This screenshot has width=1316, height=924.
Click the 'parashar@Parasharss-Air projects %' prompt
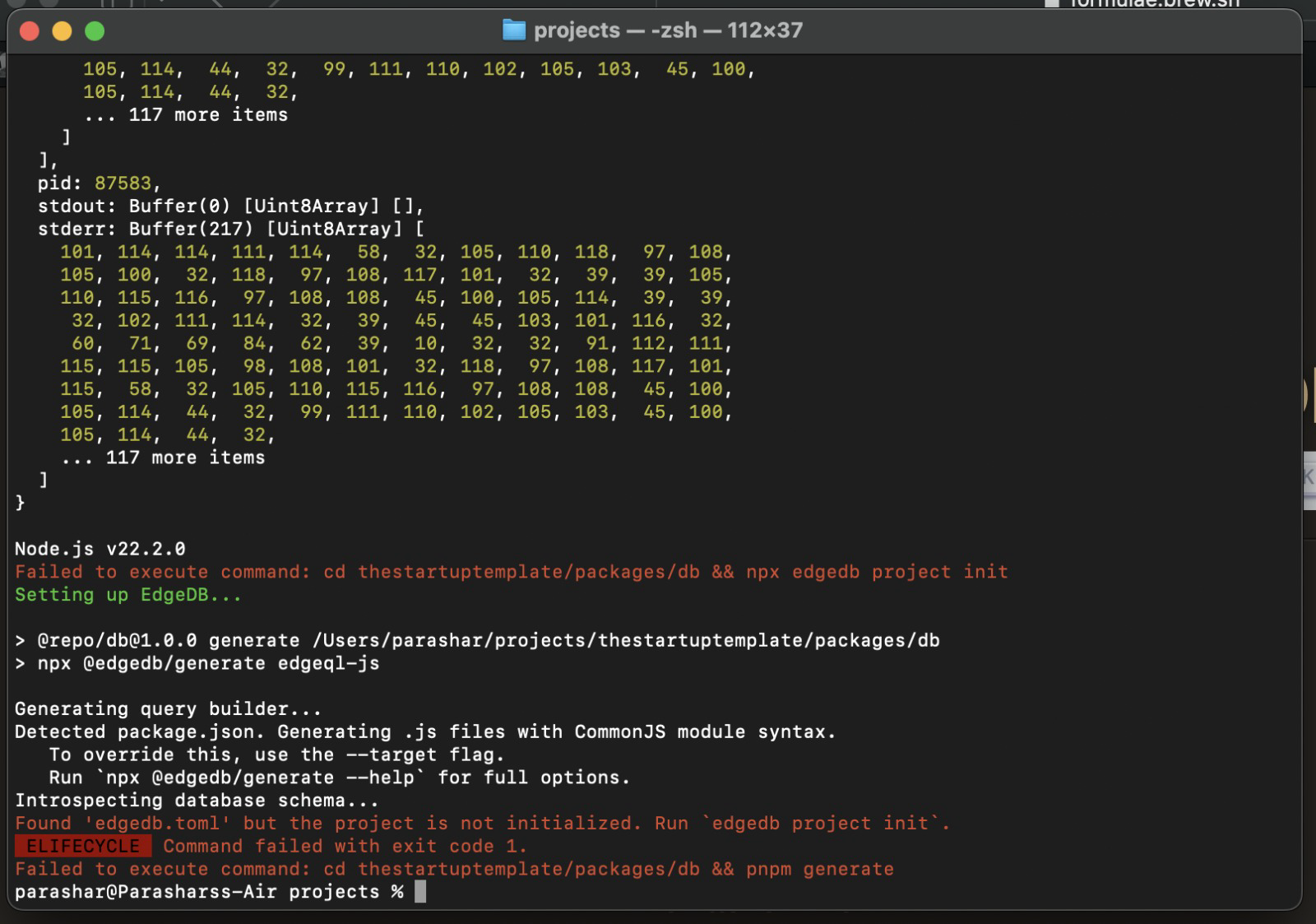coord(209,892)
